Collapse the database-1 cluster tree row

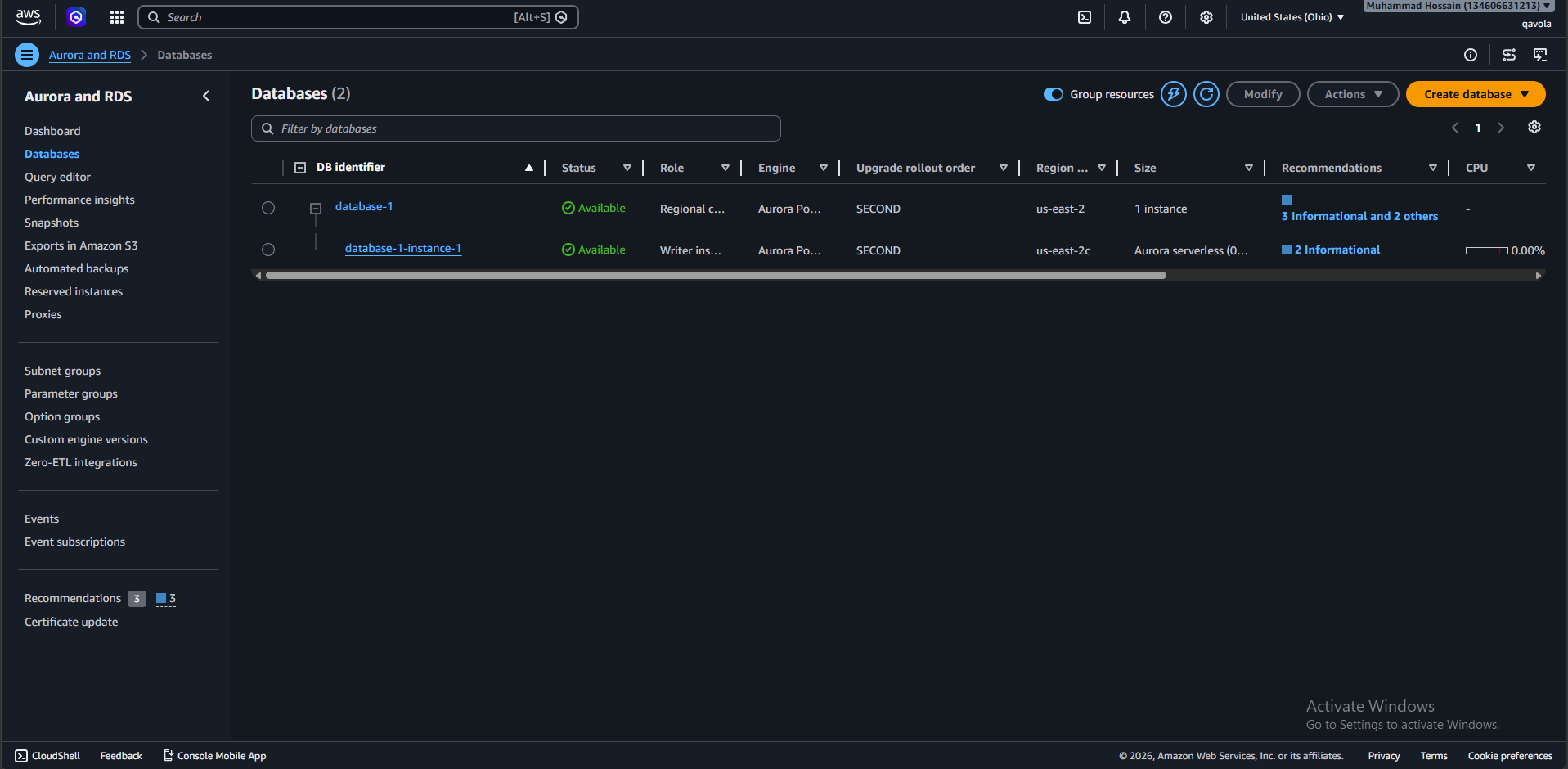(x=316, y=209)
